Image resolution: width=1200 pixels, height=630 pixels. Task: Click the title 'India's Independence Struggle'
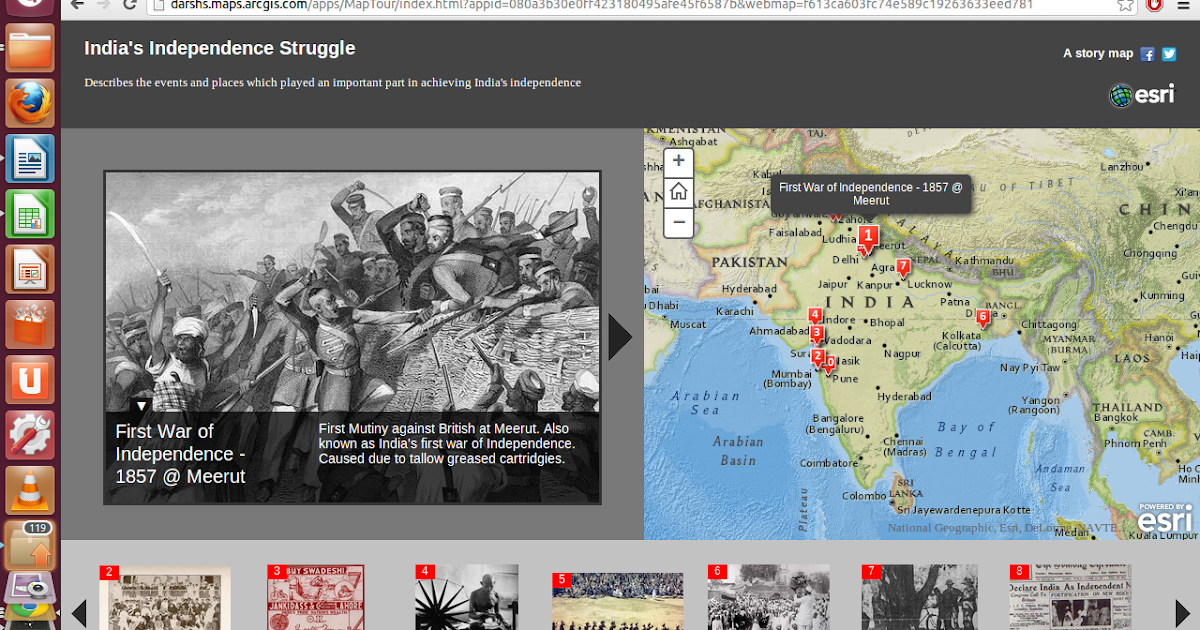tap(219, 48)
